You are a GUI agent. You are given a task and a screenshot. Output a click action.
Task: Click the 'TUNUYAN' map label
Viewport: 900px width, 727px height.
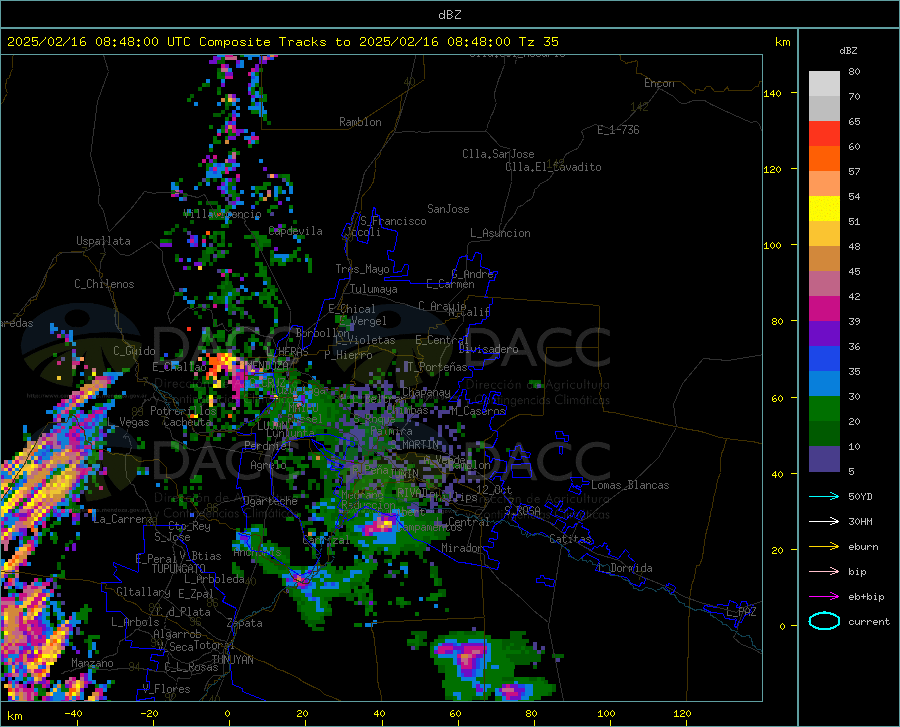232,659
